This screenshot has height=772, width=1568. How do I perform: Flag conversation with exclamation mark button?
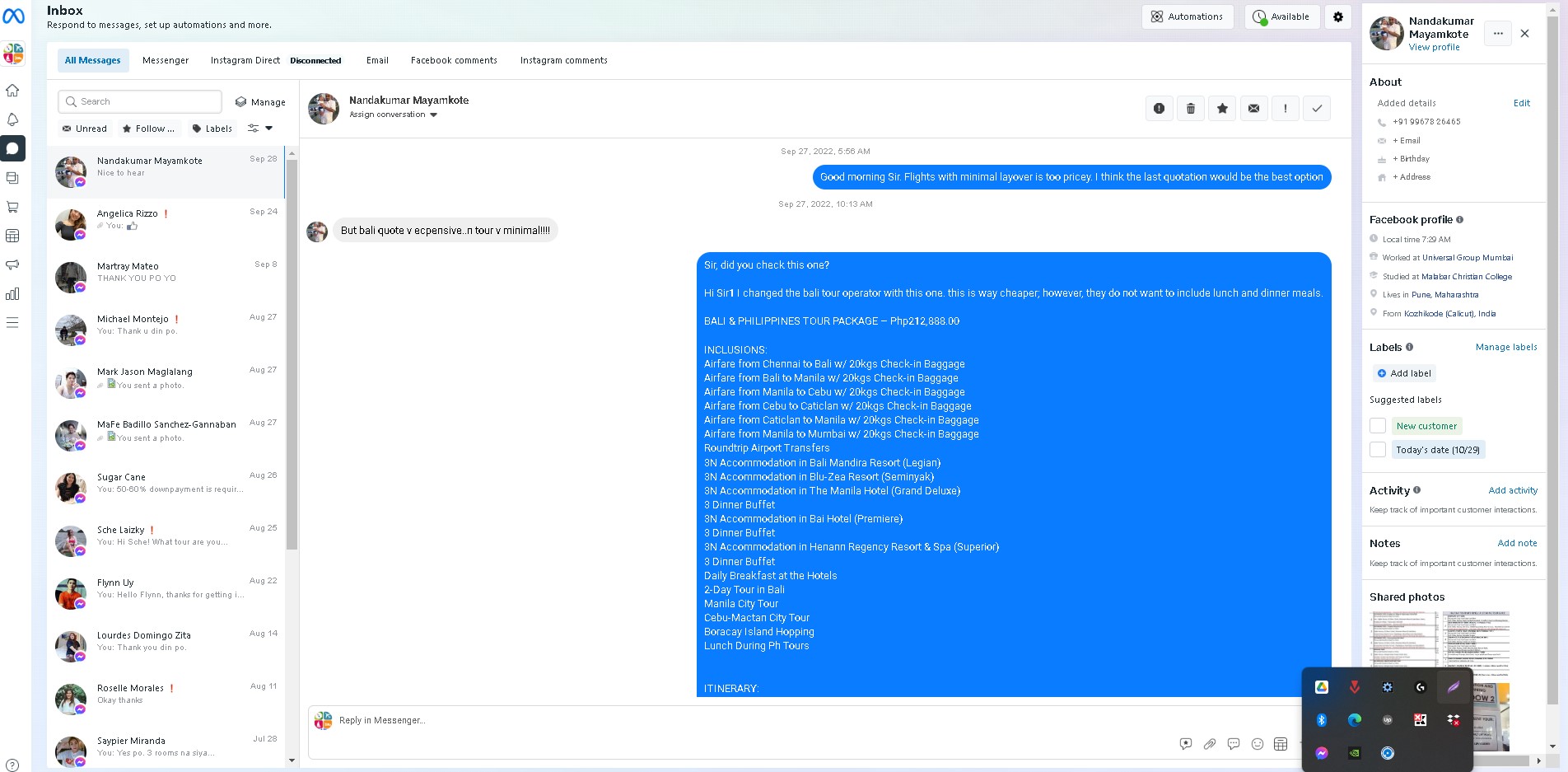tap(1286, 108)
